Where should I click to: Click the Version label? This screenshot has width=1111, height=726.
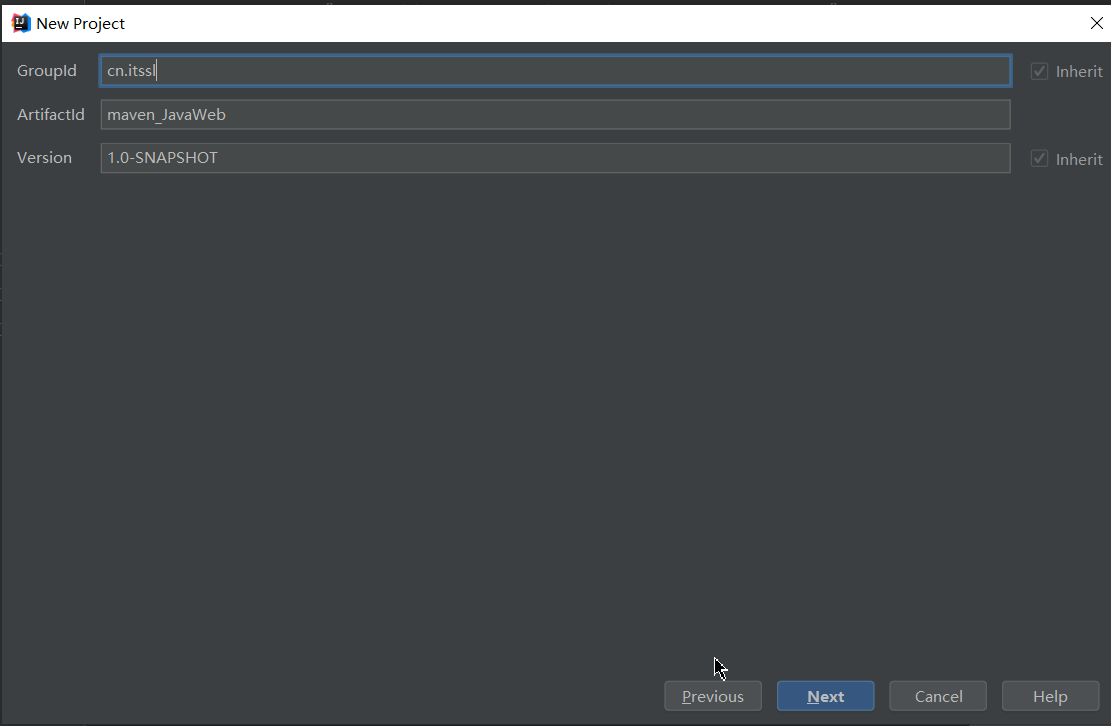pos(45,158)
